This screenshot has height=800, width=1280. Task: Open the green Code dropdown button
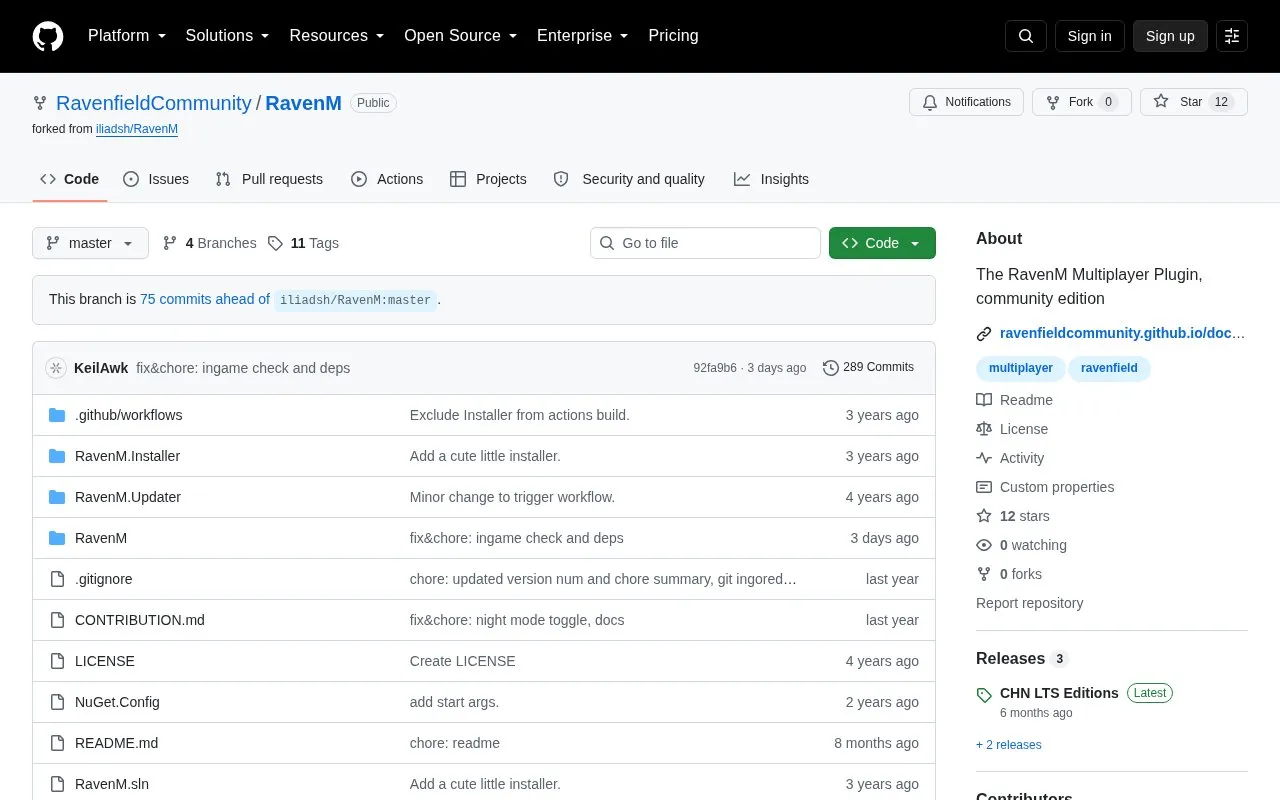click(882, 243)
